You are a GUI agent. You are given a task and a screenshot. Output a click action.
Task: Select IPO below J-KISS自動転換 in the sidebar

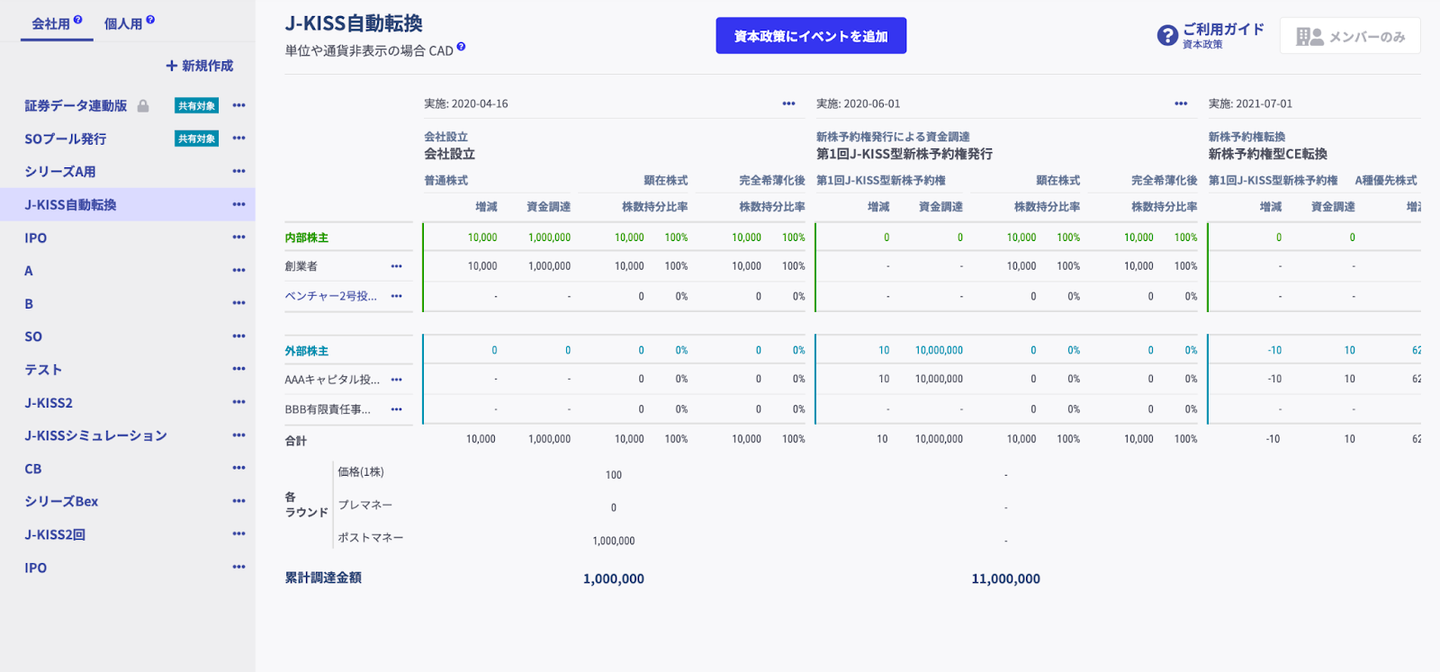pyautogui.click(x=36, y=238)
